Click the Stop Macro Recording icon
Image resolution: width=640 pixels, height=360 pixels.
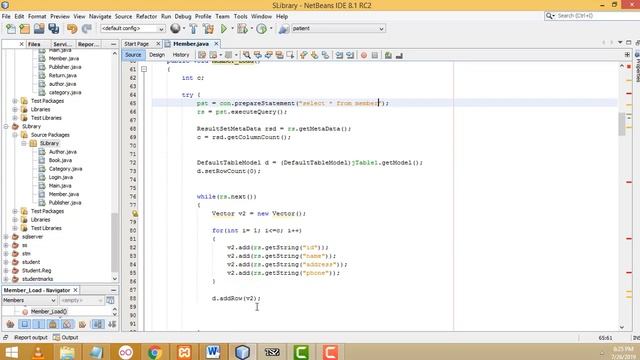point(375,55)
